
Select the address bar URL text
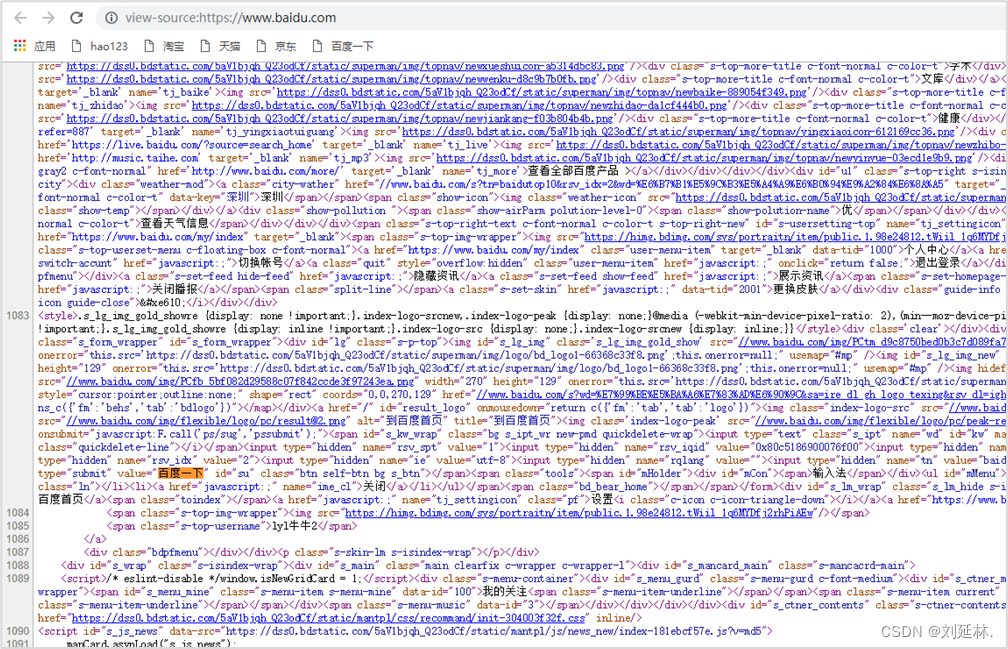click(x=250, y=17)
